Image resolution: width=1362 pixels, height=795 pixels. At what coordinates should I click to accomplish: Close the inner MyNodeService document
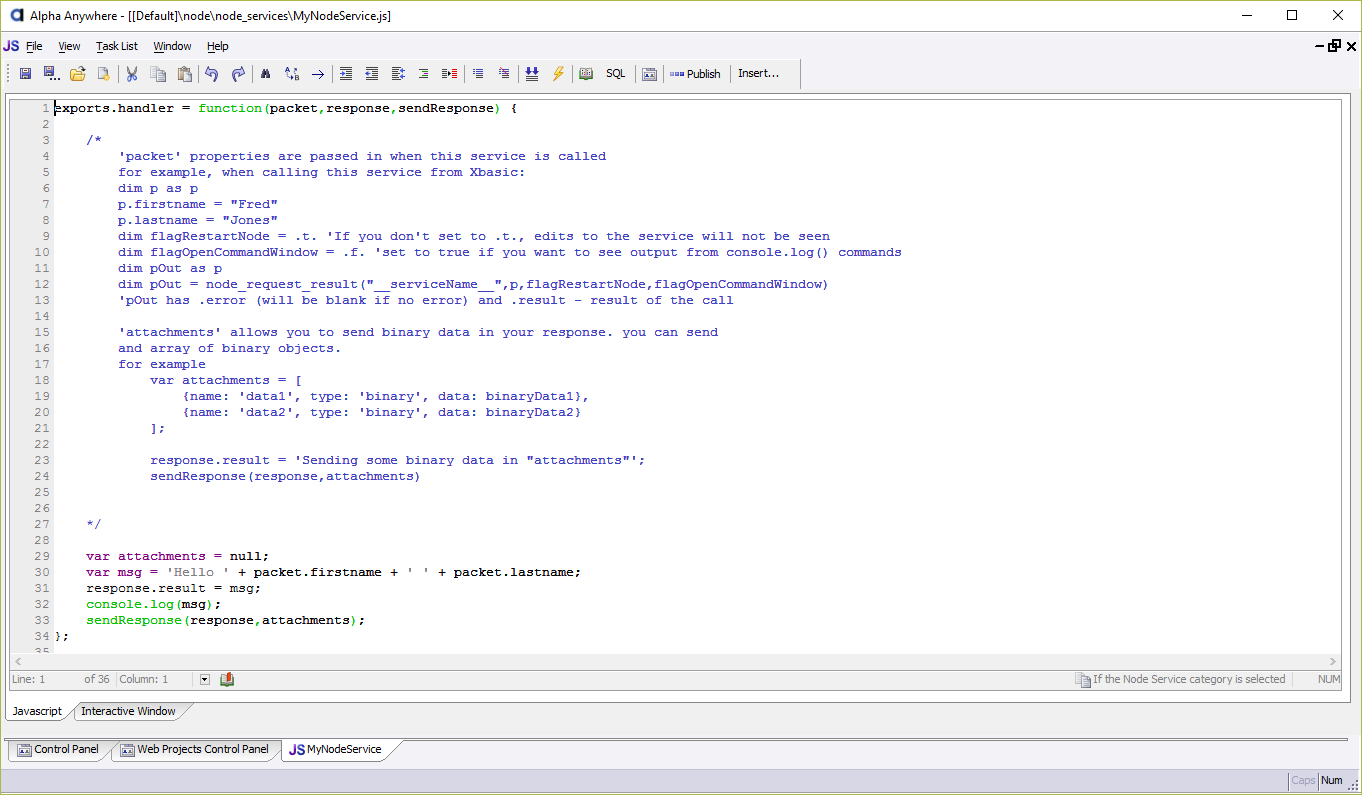coord(1352,46)
